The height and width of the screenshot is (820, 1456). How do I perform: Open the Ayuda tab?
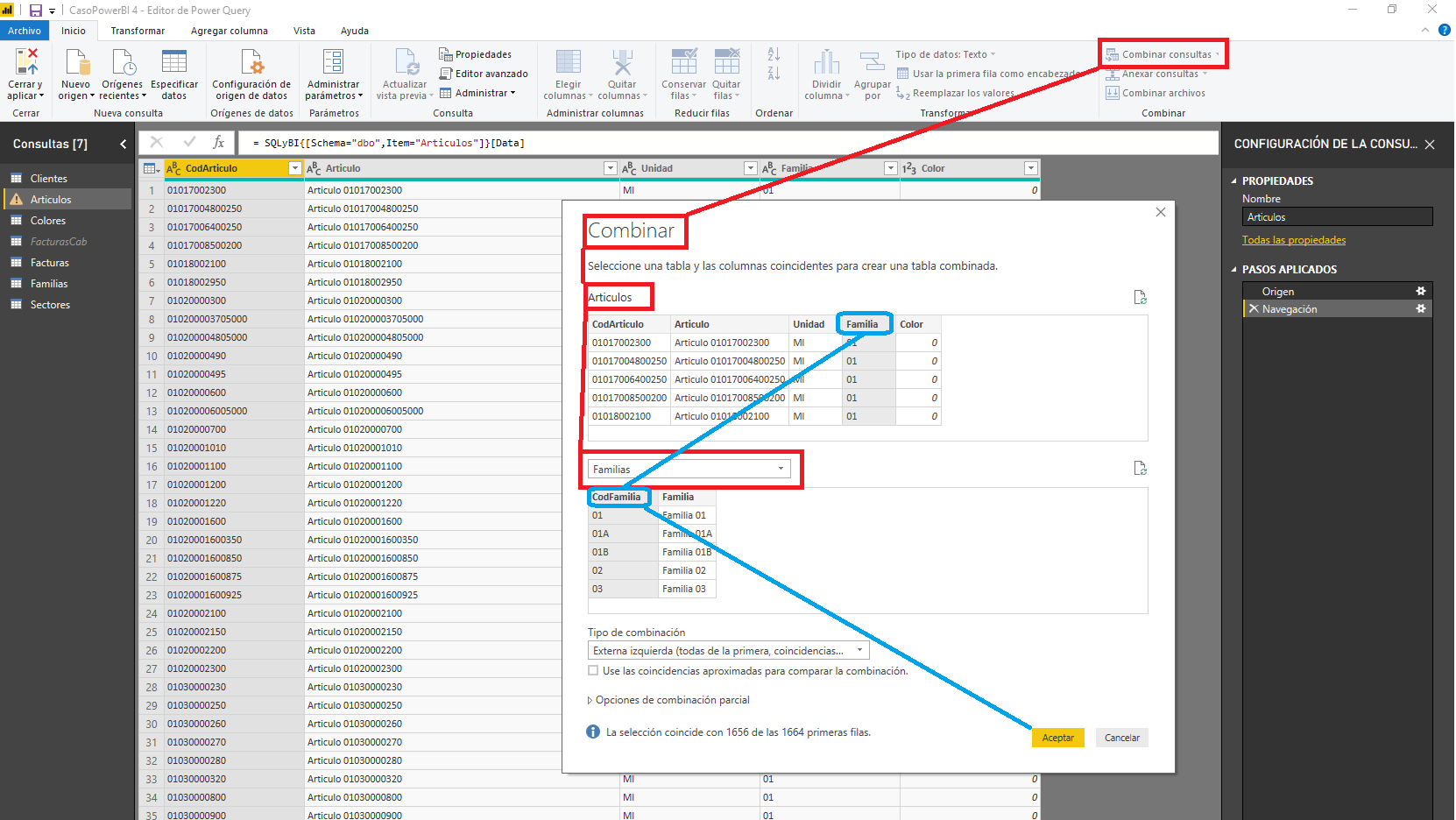point(355,31)
